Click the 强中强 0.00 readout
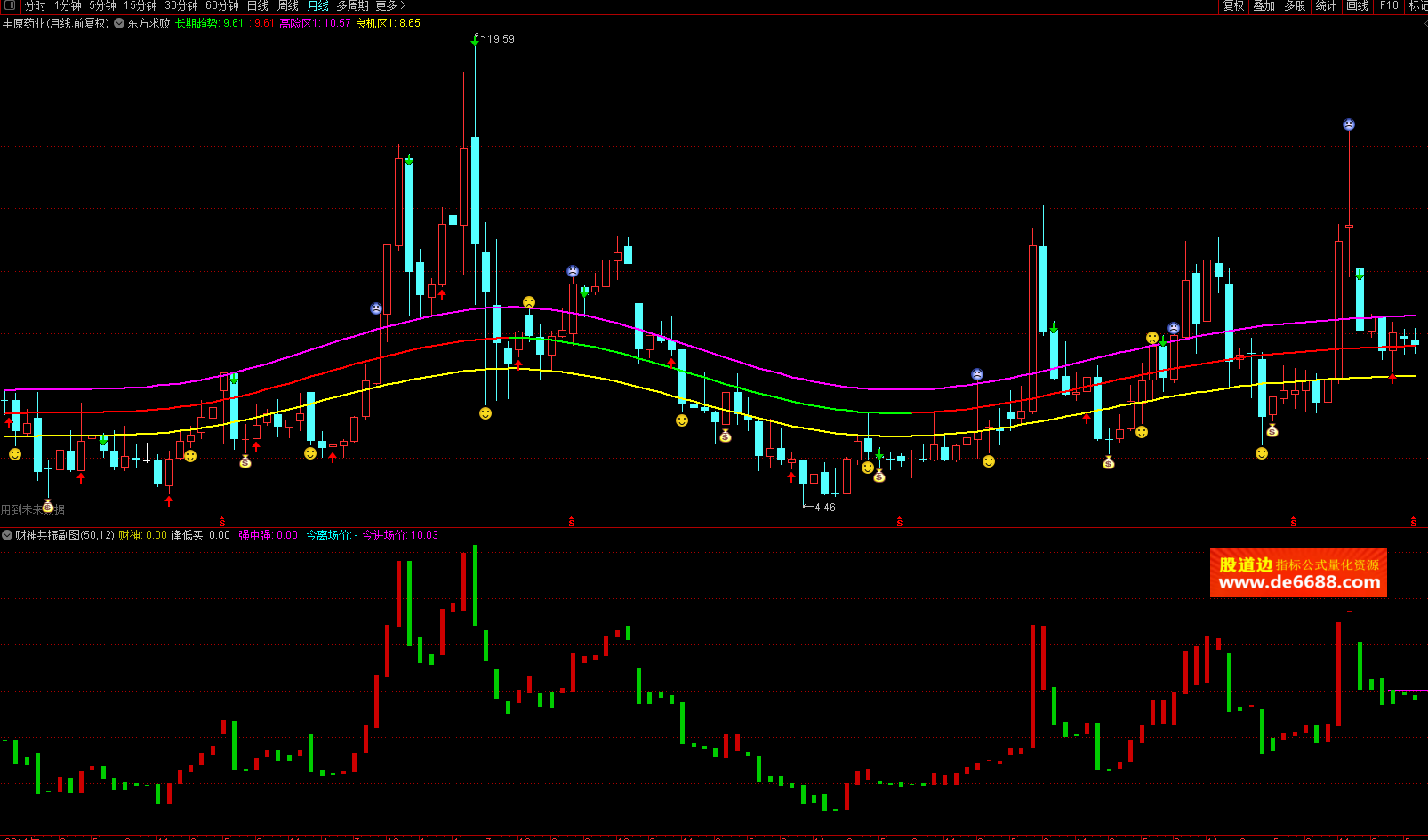 pyautogui.click(x=268, y=535)
